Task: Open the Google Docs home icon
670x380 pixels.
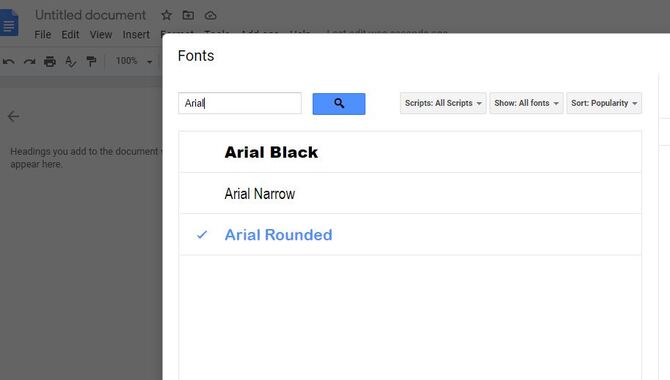Action: pos(9,22)
